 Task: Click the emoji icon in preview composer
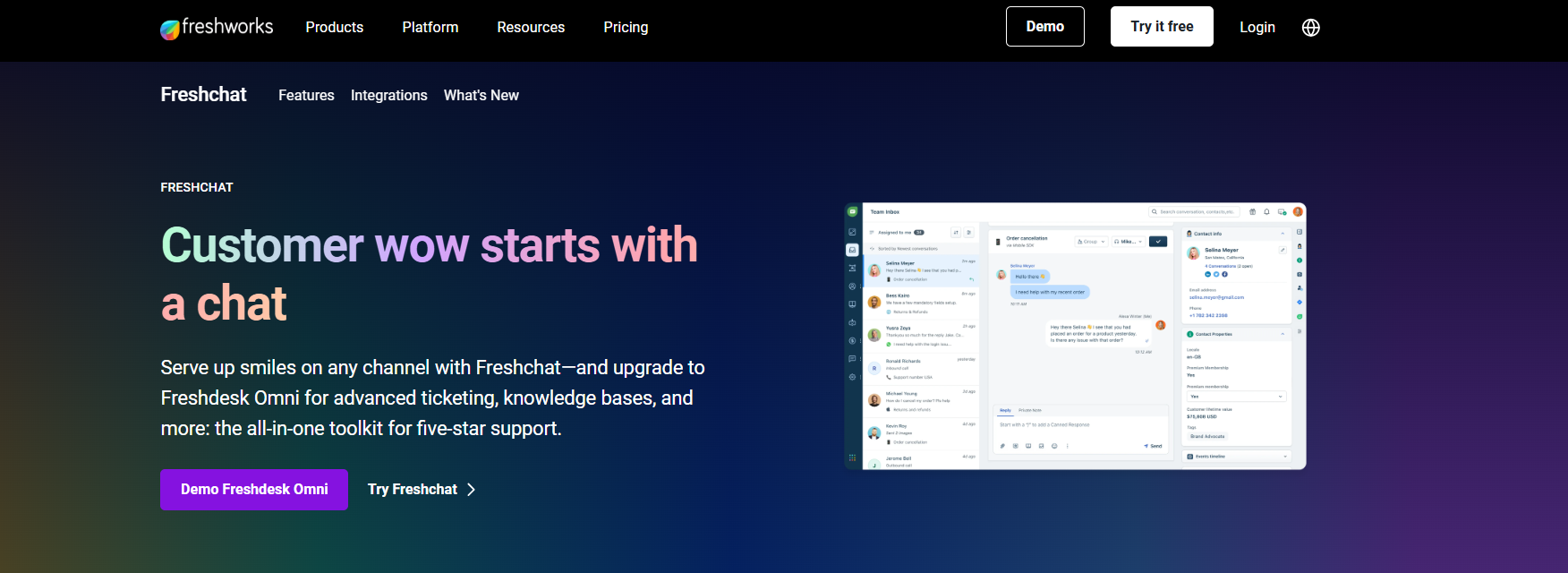[x=1054, y=446]
